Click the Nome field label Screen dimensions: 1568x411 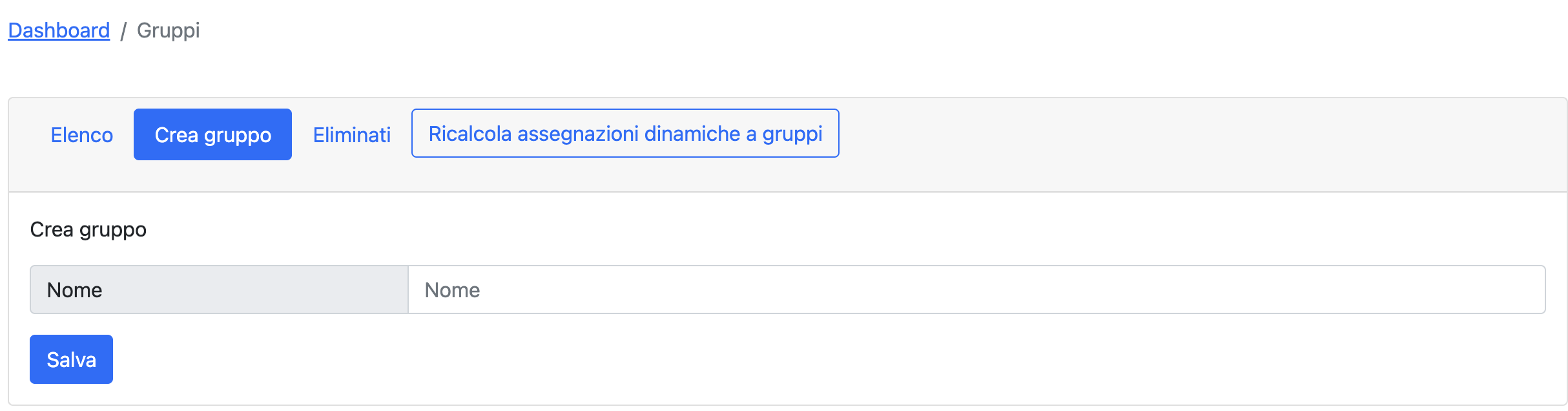75,290
